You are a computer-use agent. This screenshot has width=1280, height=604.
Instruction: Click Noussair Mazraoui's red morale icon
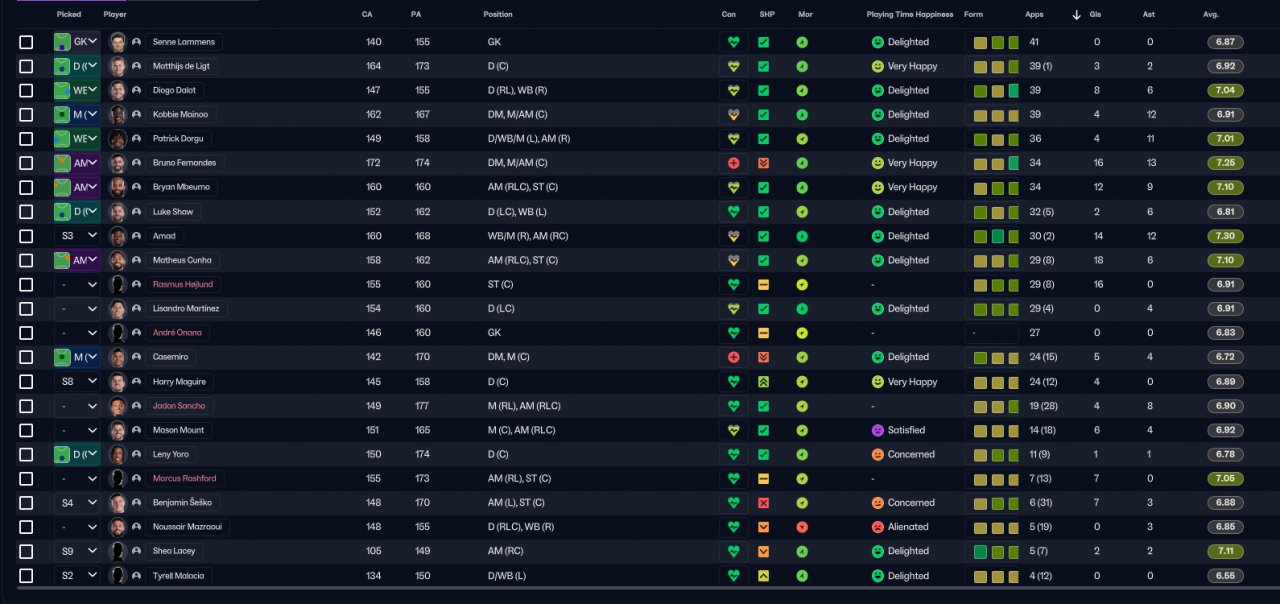[802, 527]
